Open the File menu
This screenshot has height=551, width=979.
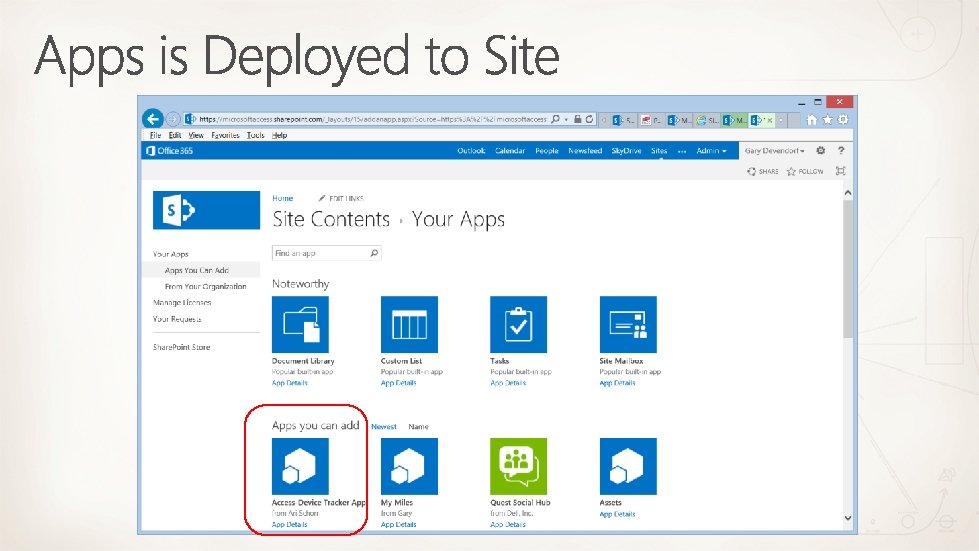tap(155, 135)
